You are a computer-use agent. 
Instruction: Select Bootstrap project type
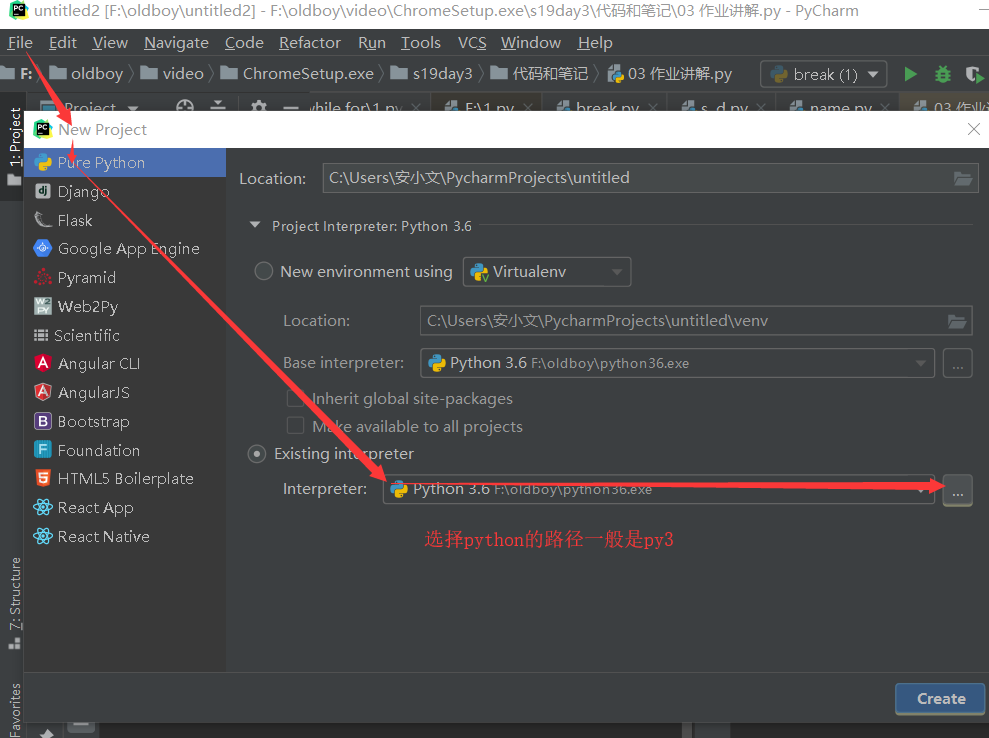click(125, 421)
